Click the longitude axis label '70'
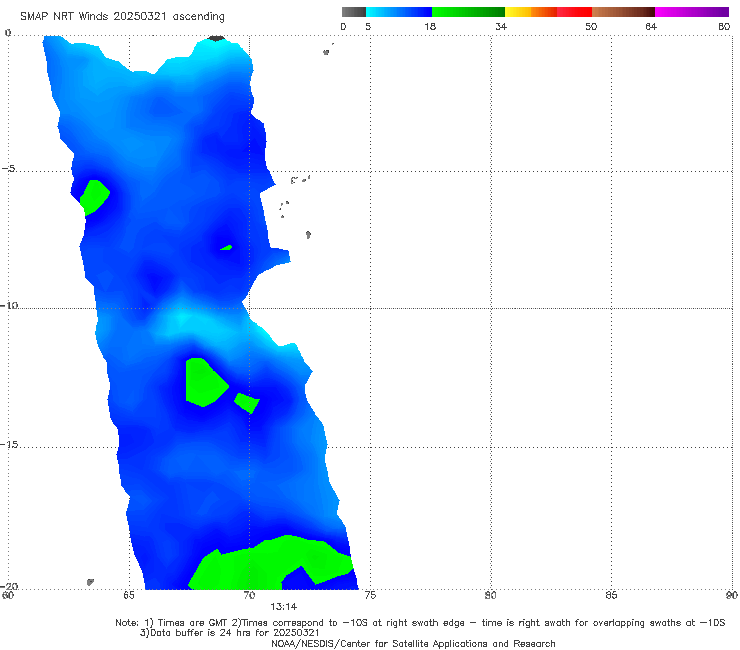This screenshot has width=740, height=650. (250, 596)
